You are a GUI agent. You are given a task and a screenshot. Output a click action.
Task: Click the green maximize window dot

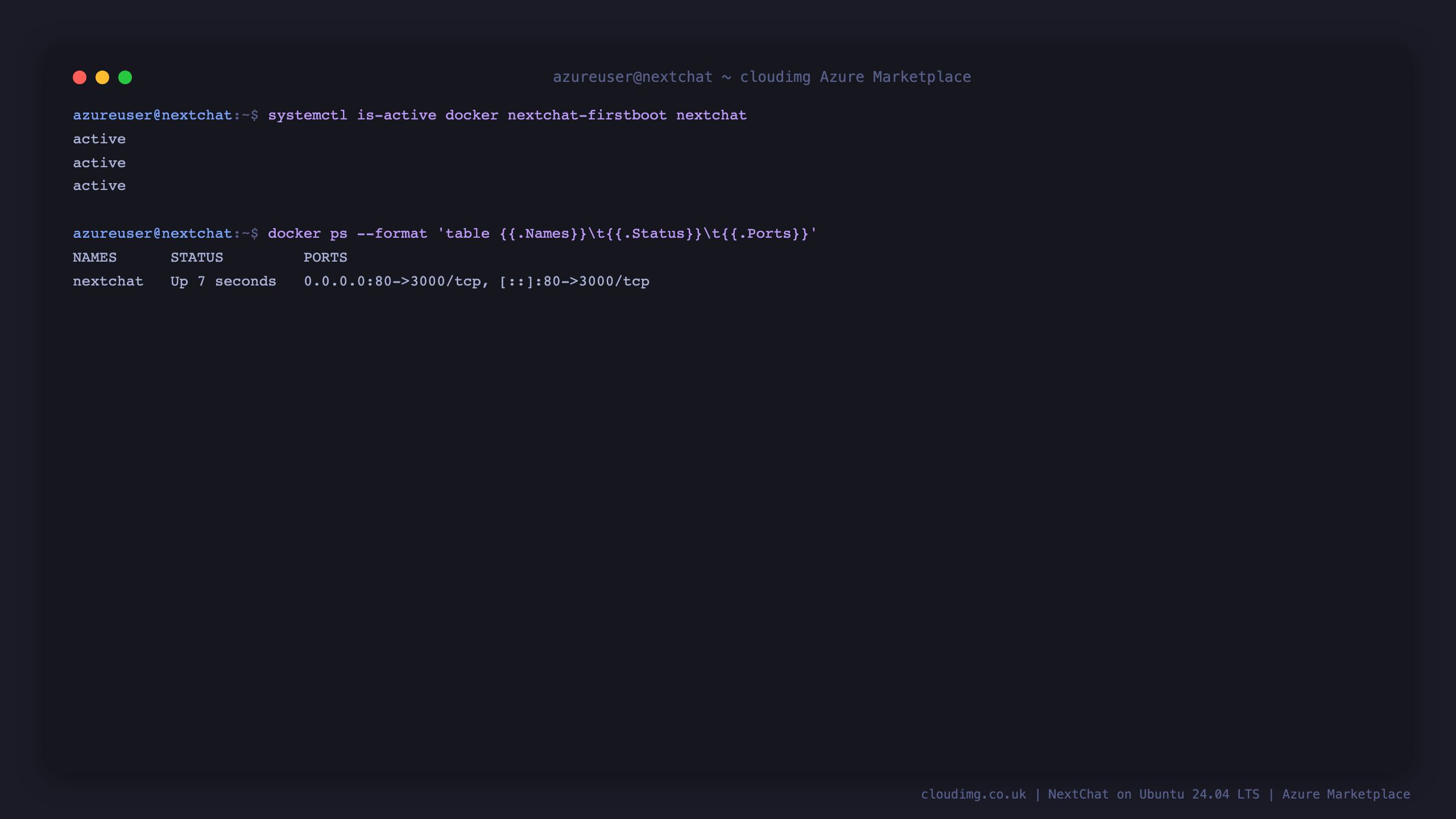[125, 77]
